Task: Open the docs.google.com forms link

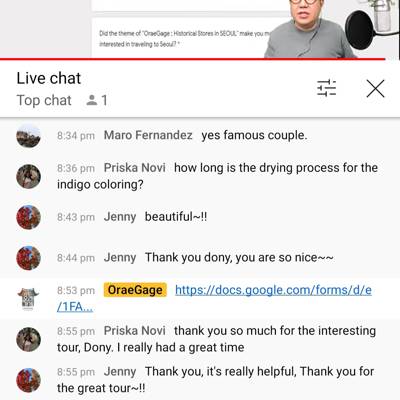Action: point(273,290)
